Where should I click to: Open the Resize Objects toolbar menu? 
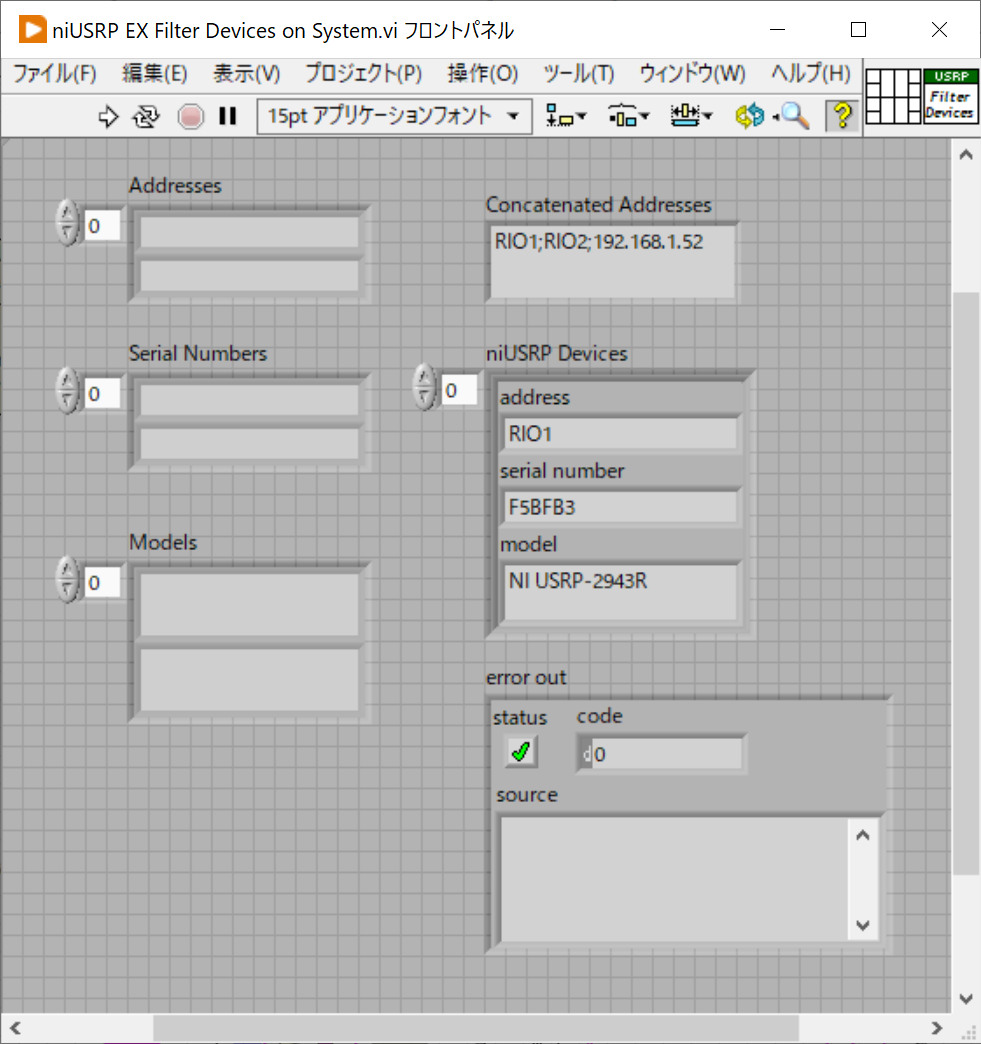[691, 116]
